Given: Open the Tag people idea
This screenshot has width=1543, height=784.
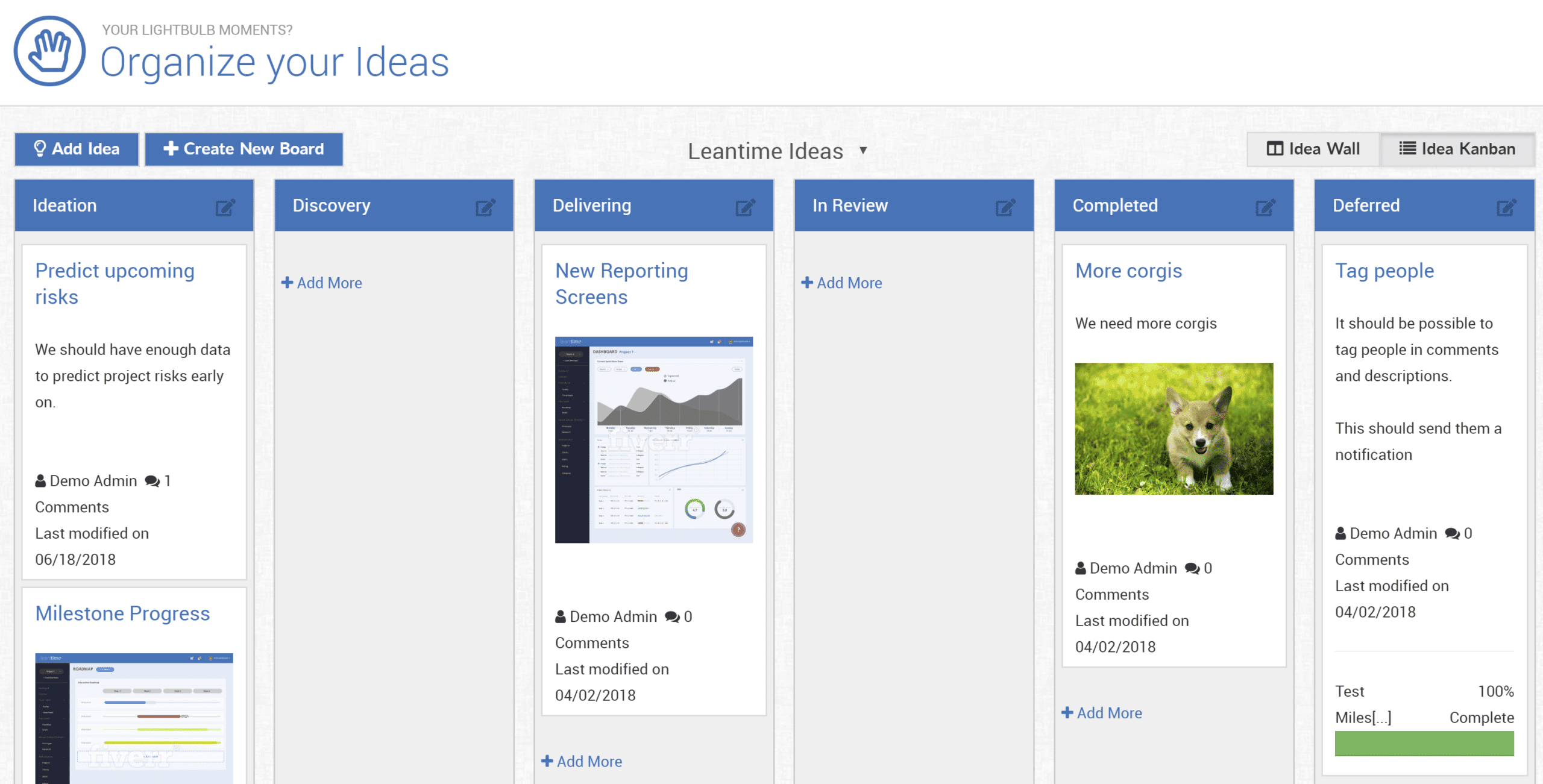Looking at the screenshot, I should [1384, 271].
